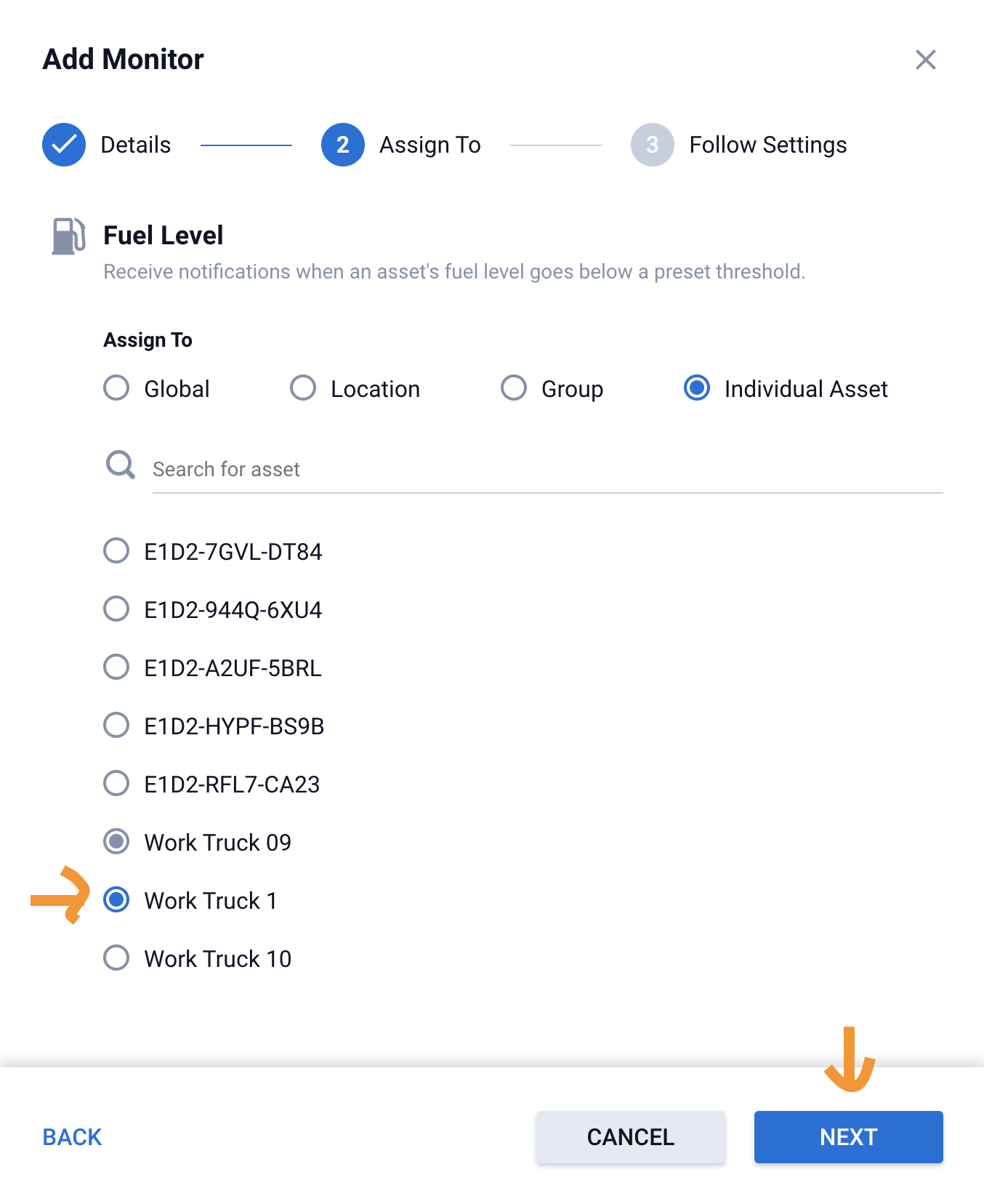Go back with the BACK link
The height and width of the screenshot is (1204, 984).
[72, 1137]
